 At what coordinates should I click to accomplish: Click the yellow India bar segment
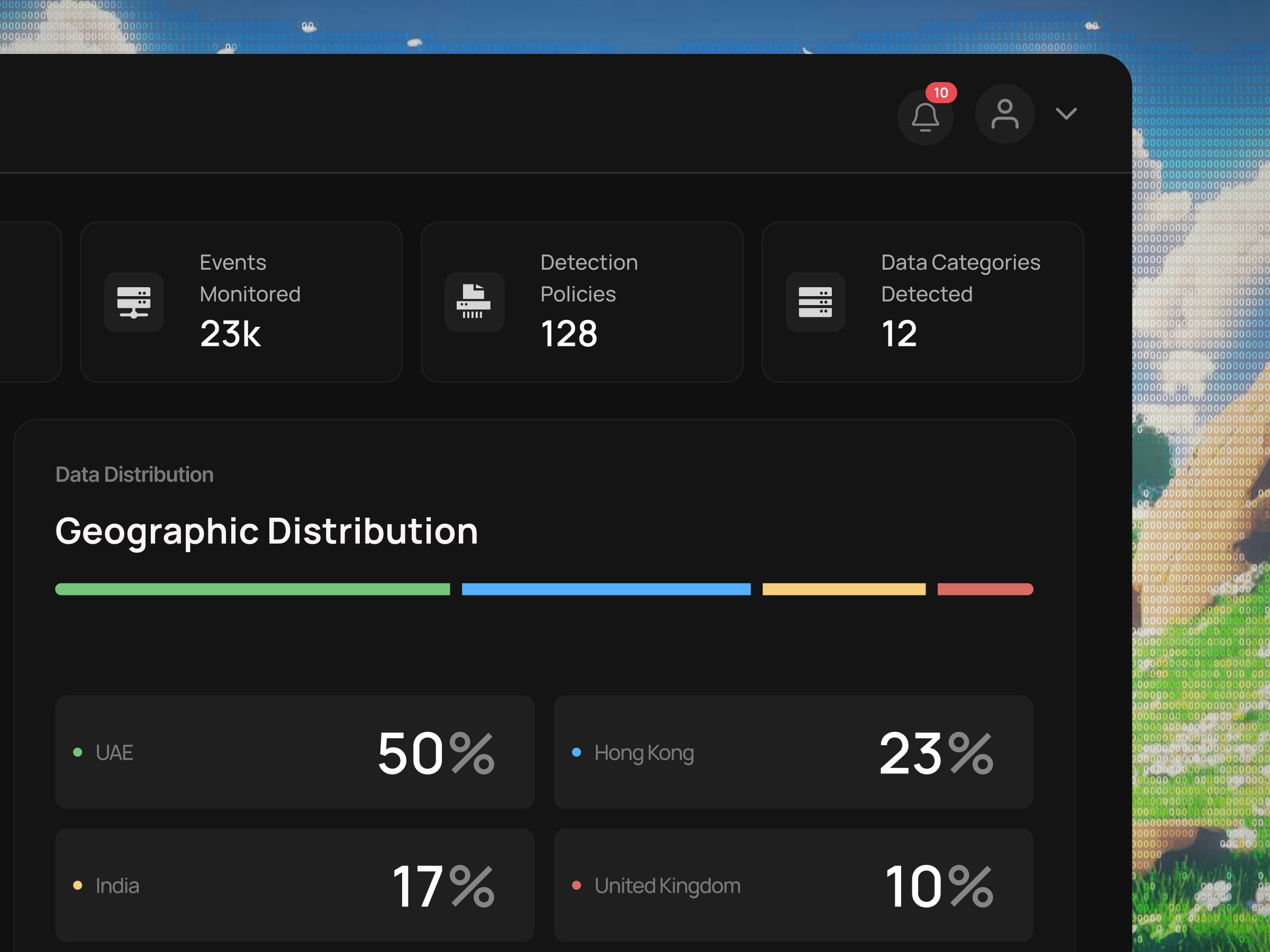click(x=844, y=589)
